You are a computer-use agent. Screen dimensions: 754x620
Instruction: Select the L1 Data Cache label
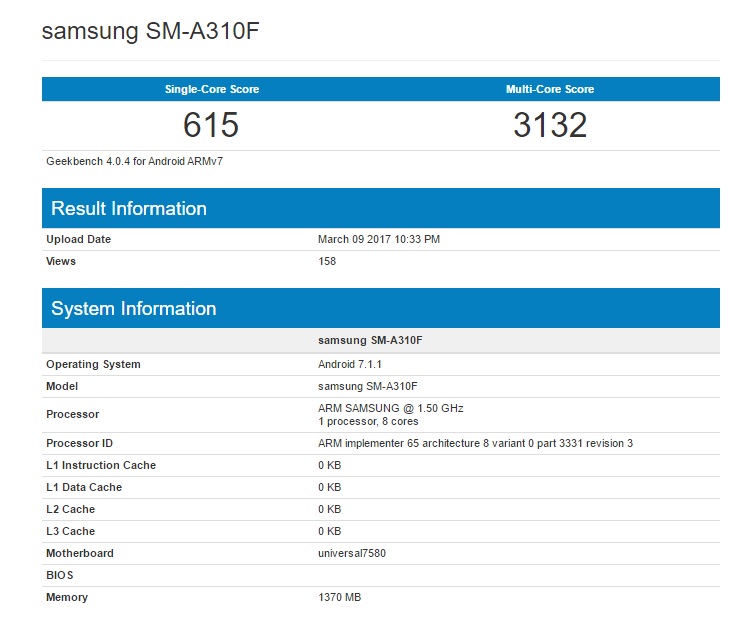click(x=84, y=487)
